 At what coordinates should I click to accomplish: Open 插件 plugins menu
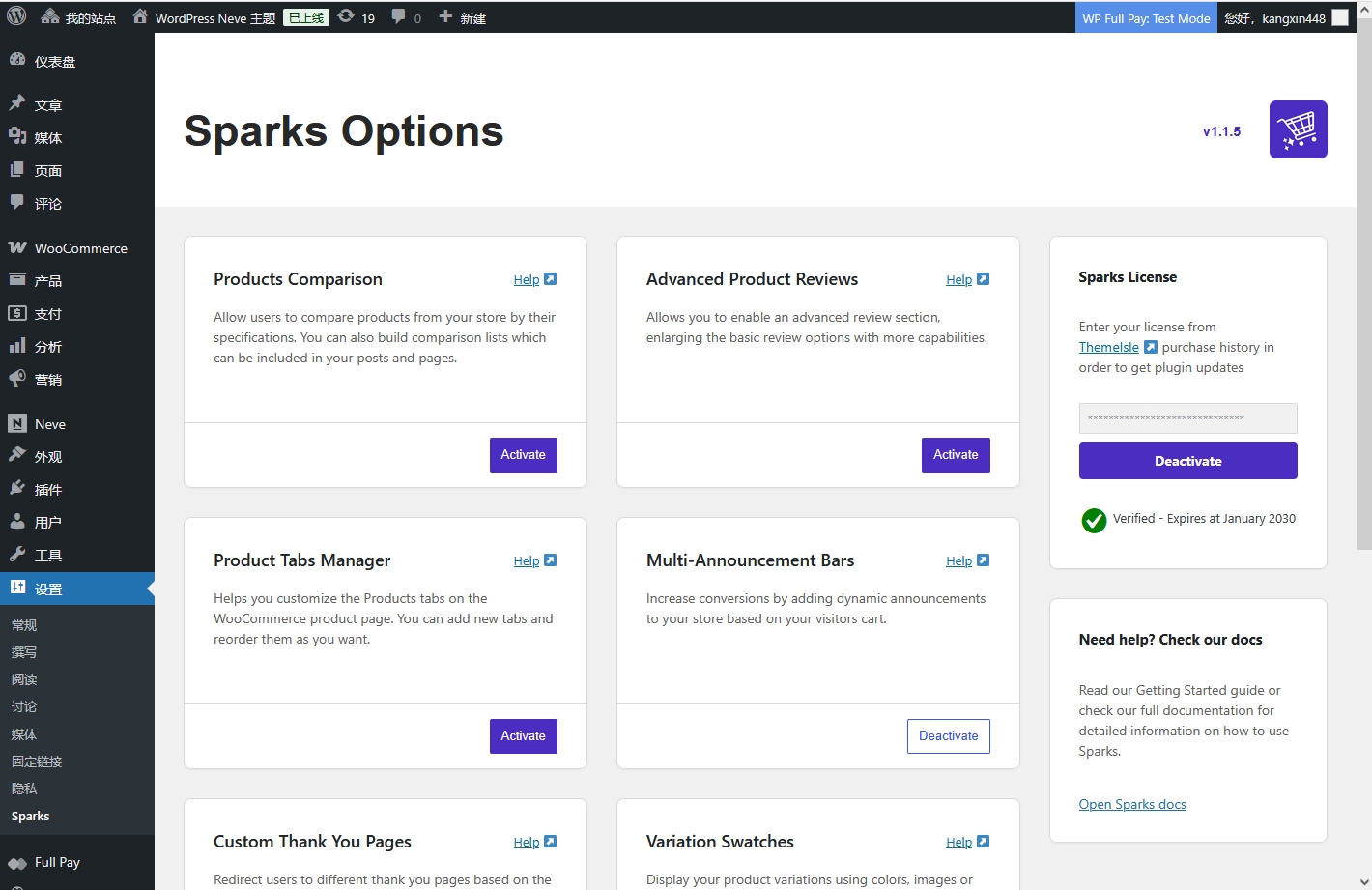77,489
